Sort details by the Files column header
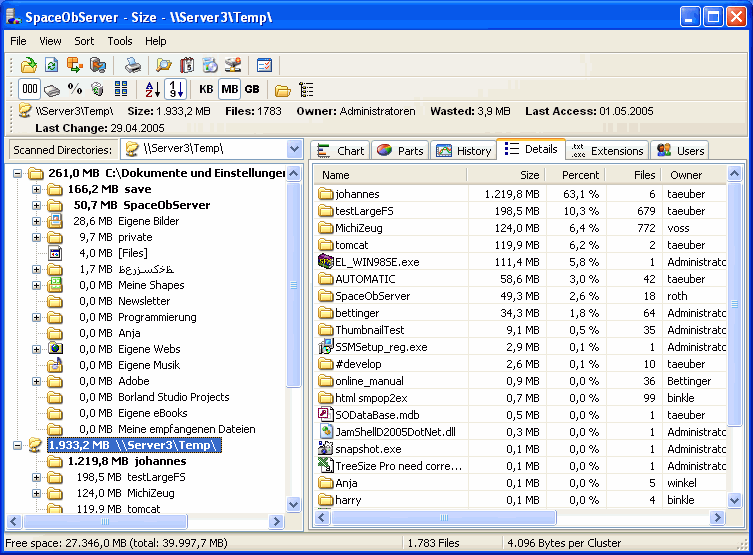753x555 pixels. (633, 175)
